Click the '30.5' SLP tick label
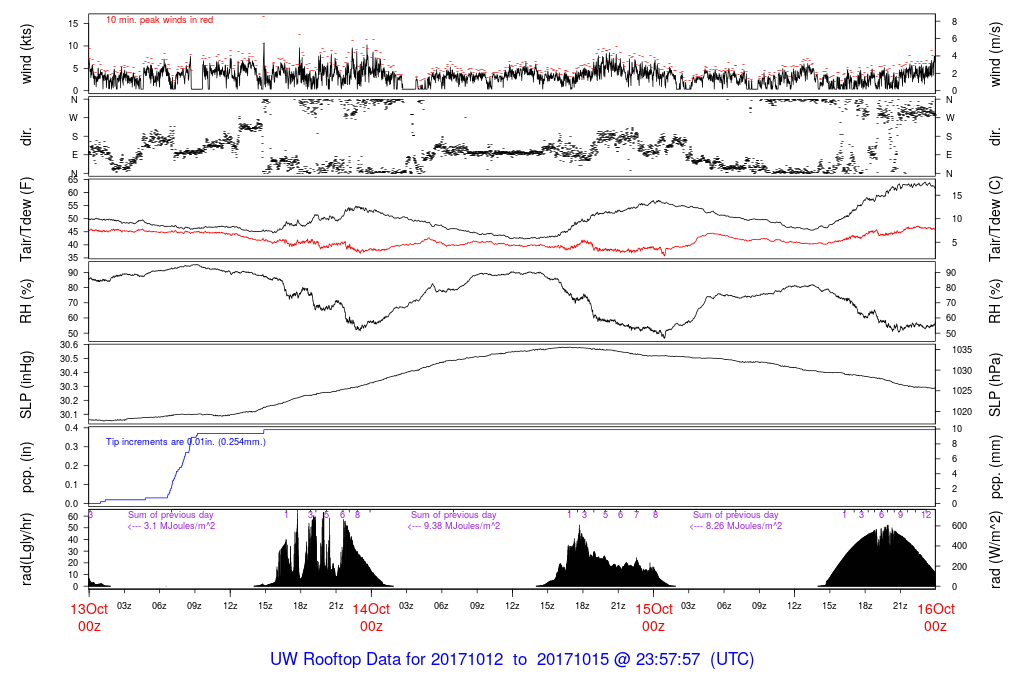This screenshot has width=1024, height=700. [x=69, y=359]
